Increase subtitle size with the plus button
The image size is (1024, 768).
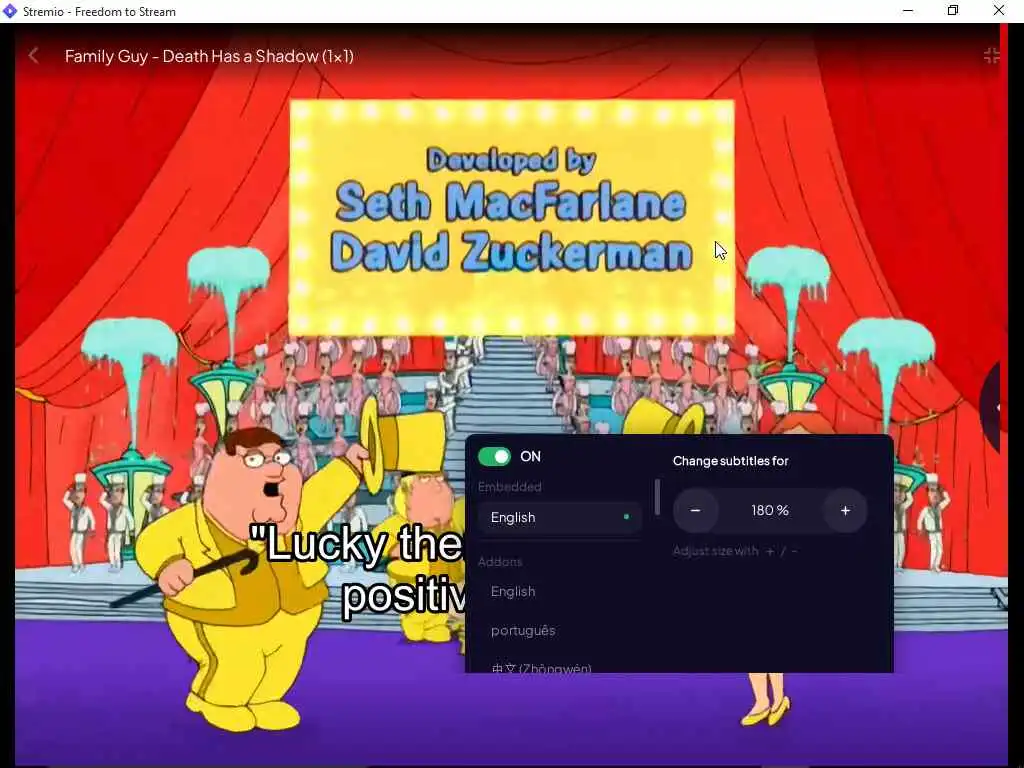click(x=845, y=510)
